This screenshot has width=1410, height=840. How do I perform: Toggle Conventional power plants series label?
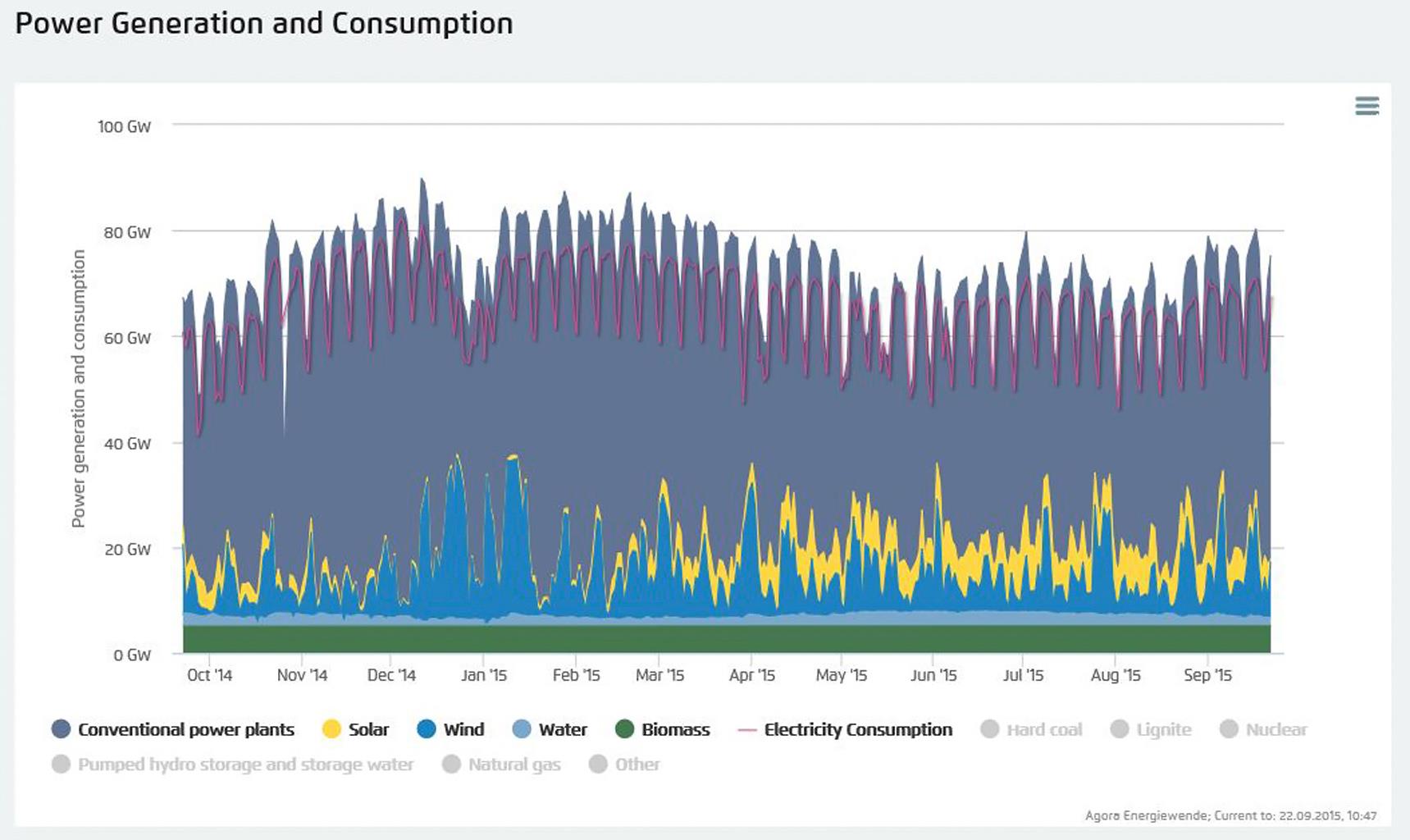tap(186, 729)
